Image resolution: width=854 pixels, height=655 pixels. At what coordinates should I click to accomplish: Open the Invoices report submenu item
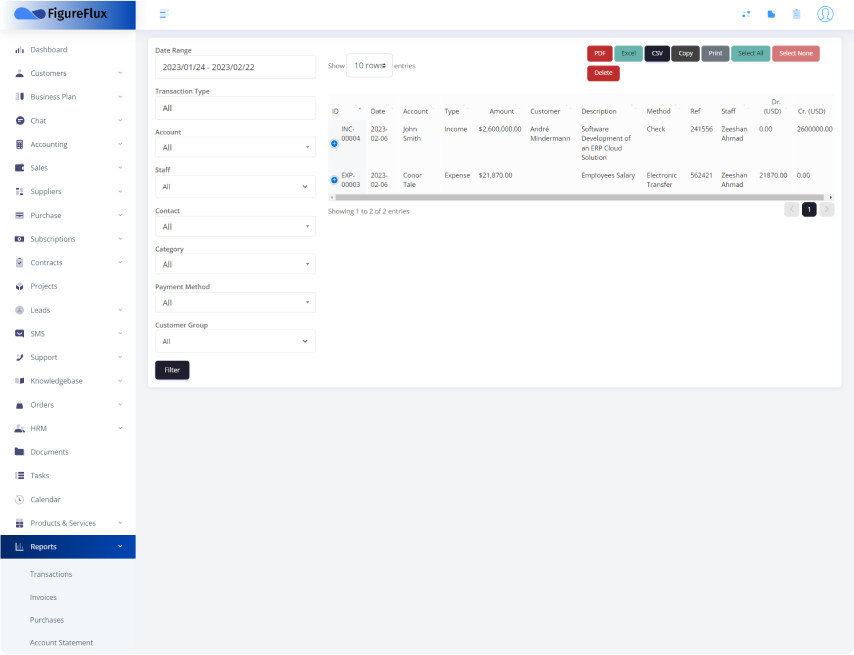tap(43, 597)
